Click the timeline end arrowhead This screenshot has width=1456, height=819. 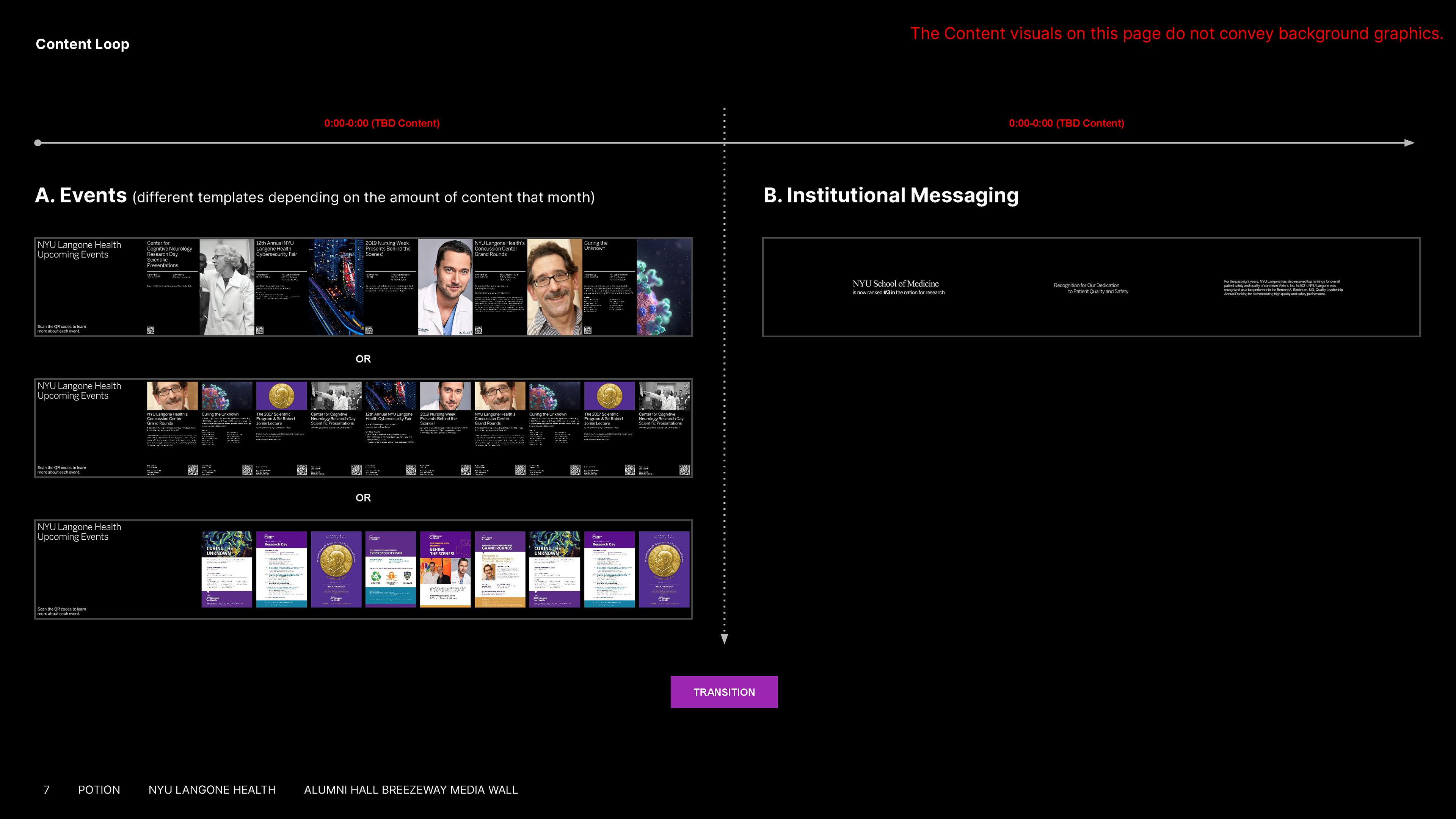tap(1409, 143)
